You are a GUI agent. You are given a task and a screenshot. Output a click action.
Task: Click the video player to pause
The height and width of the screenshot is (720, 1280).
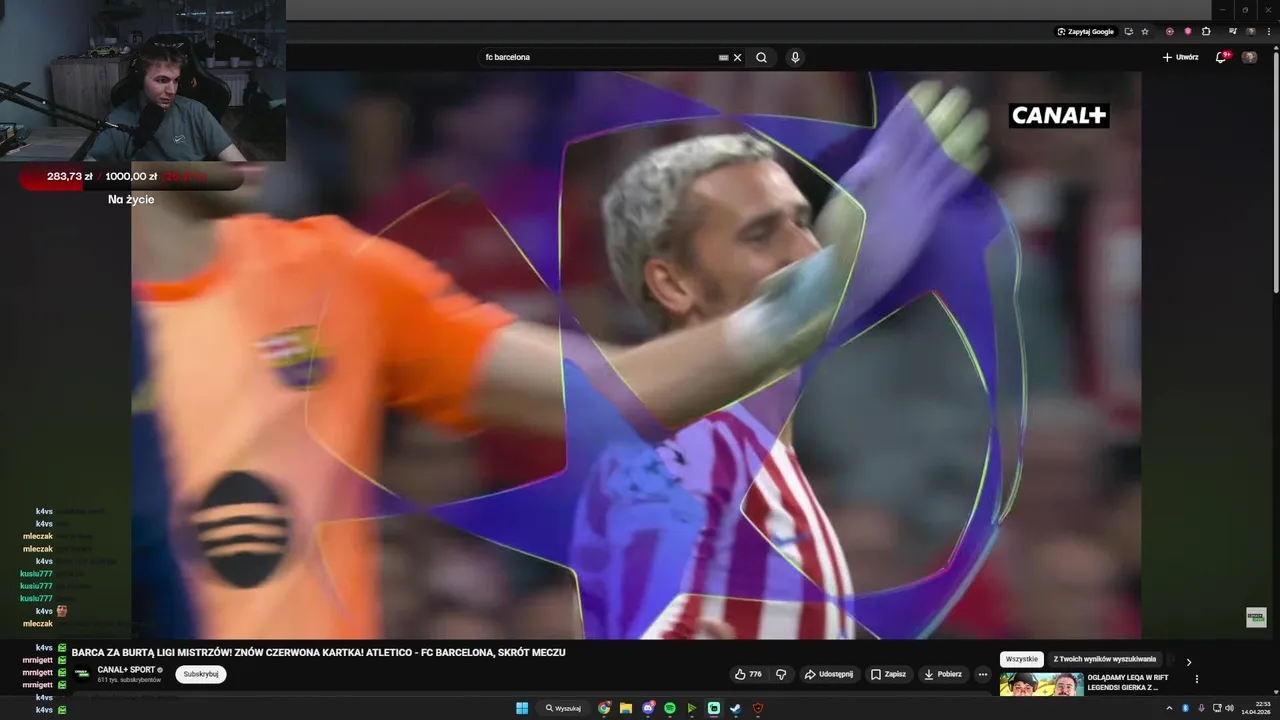coord(636,355)
